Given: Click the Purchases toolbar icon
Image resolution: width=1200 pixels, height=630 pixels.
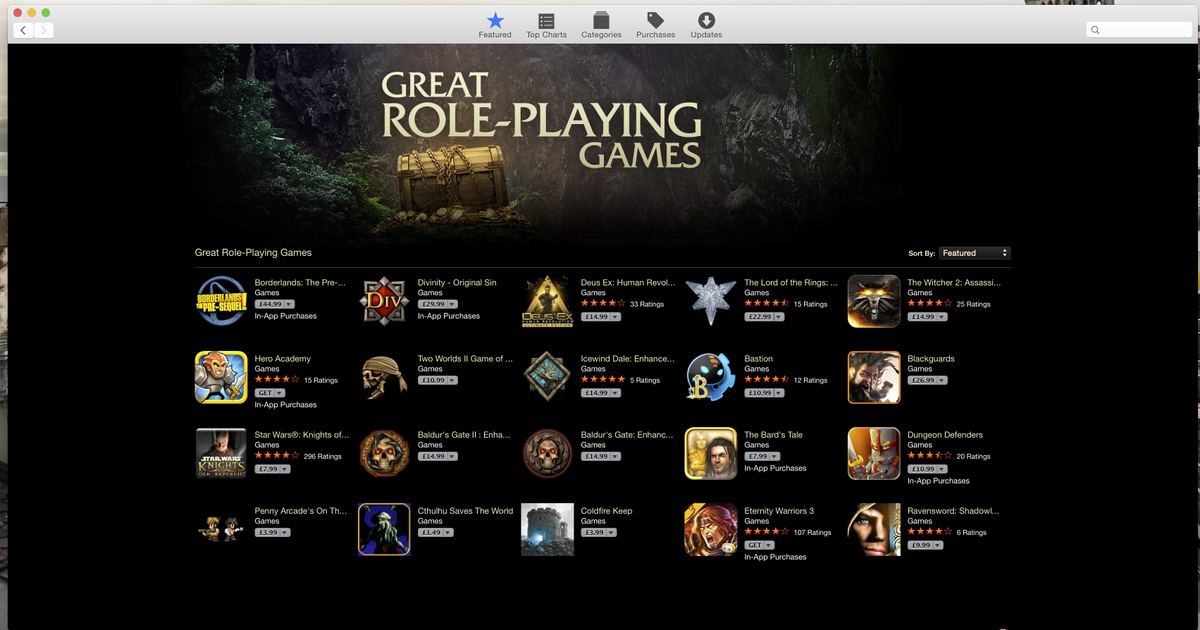Looking at the screenshot, I should click(x=655, y=25).
